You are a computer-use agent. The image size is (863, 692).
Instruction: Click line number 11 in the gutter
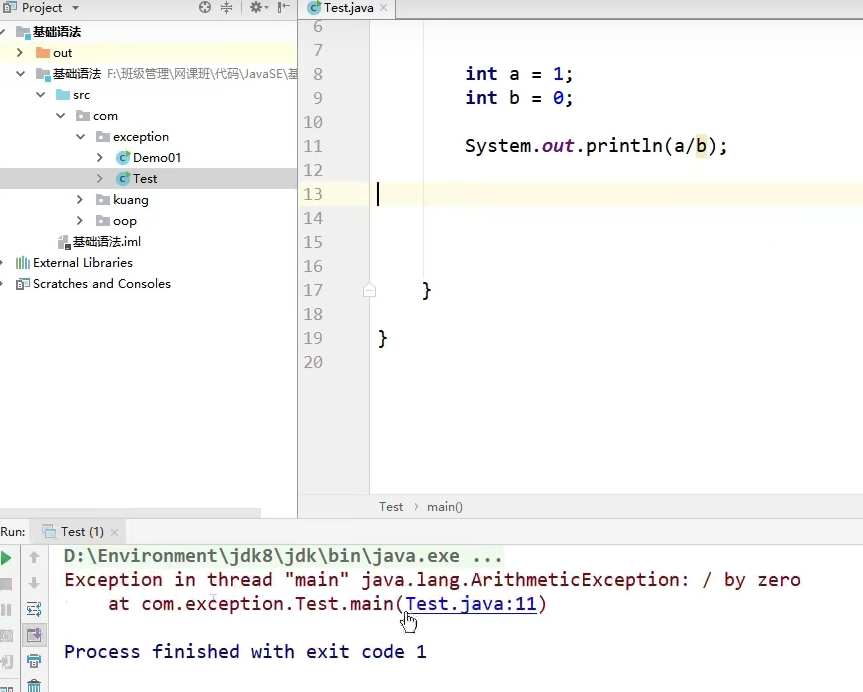pos(313,146)
